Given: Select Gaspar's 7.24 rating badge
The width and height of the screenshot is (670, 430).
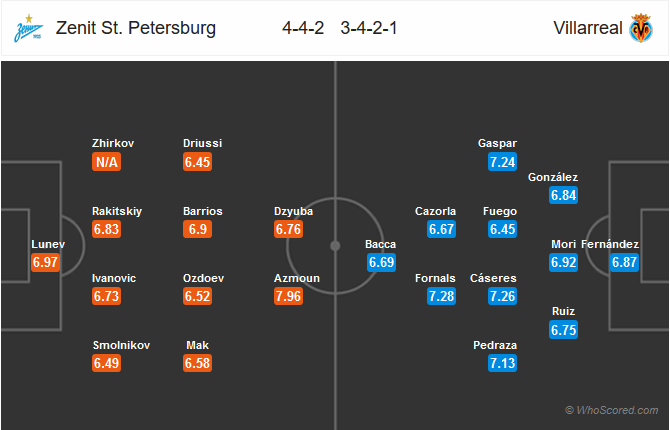Looking at the screenshot, I should pos(502,162).
